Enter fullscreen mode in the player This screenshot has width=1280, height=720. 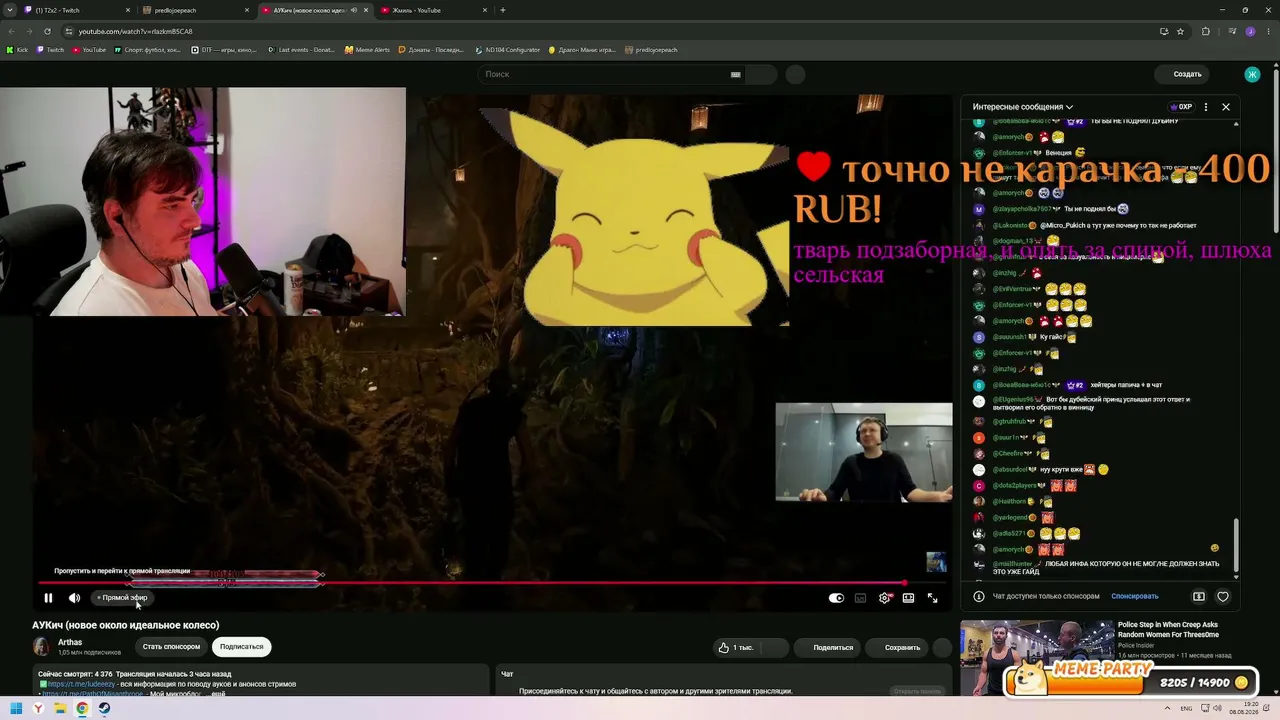click(x=932, y=598)
